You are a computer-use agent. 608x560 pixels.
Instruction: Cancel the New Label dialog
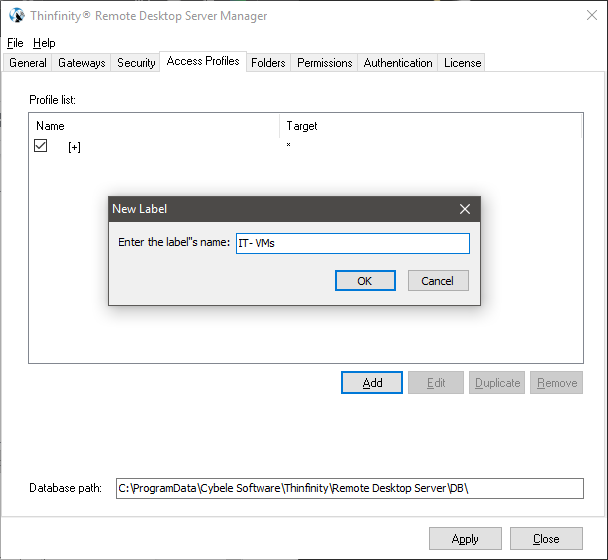point(438,280)
